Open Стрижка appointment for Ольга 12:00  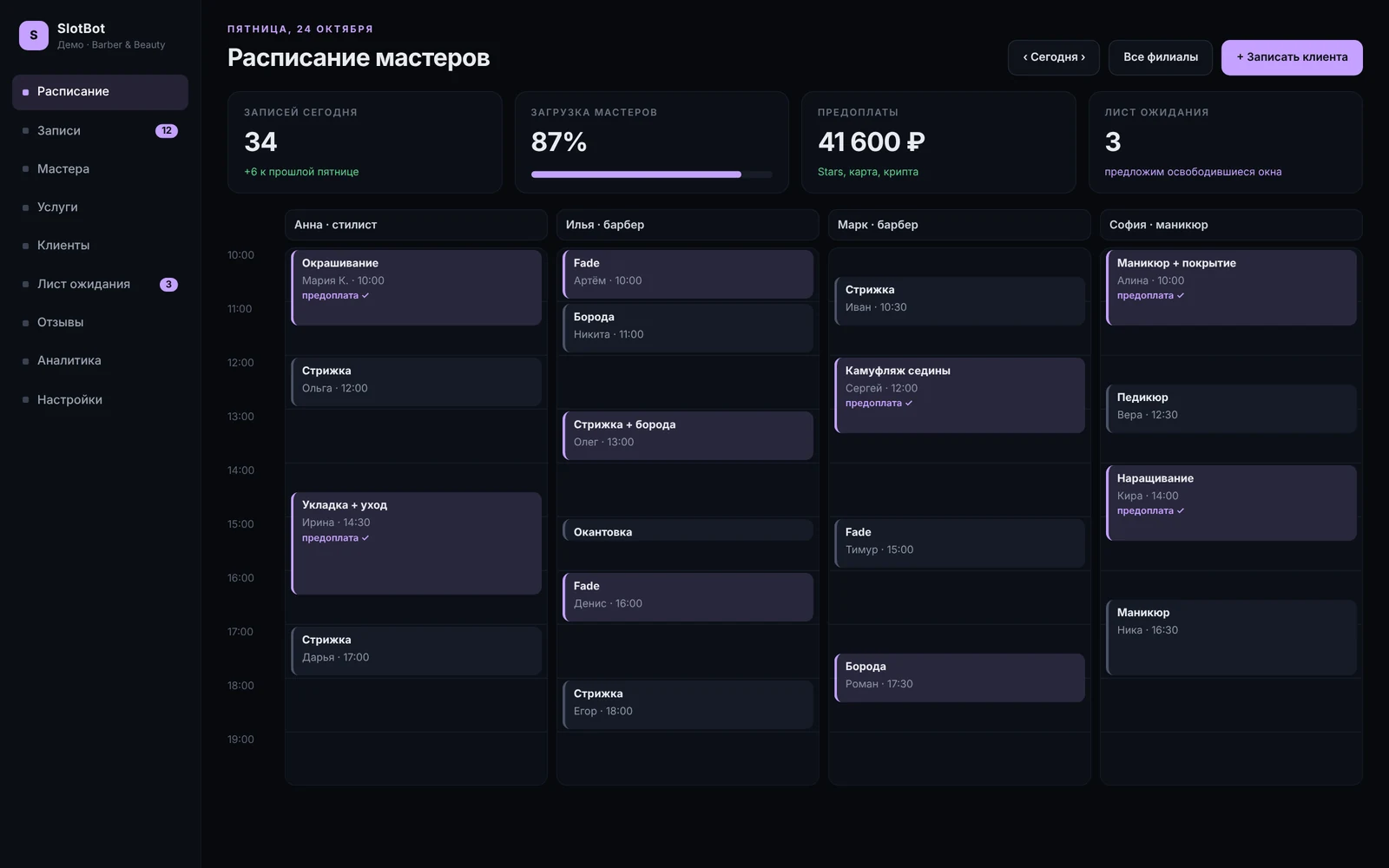pyautogui.click(x=416, y=382)
